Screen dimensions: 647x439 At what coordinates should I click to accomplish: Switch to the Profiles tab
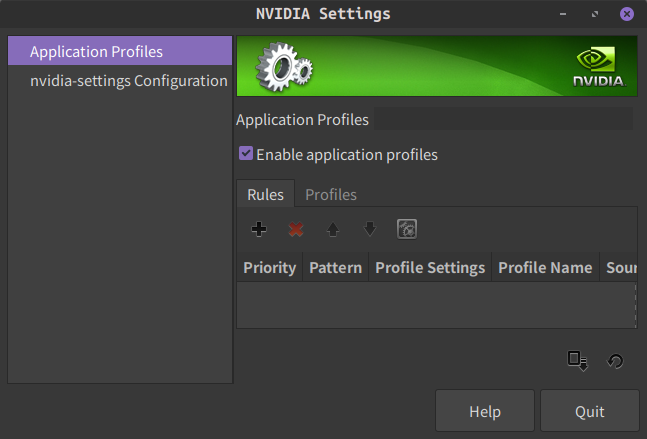(331, 195)
